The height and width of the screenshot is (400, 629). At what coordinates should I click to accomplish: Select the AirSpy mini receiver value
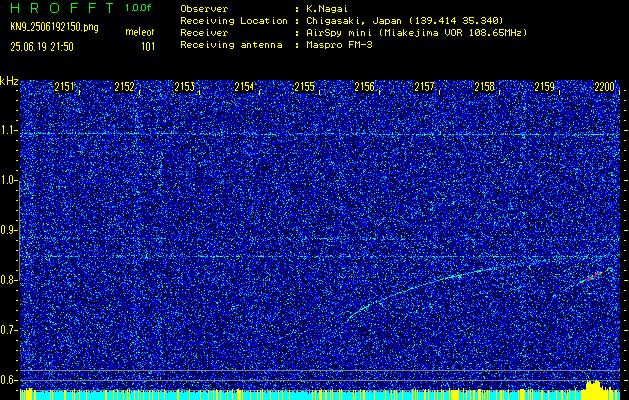tap(416, 33)
